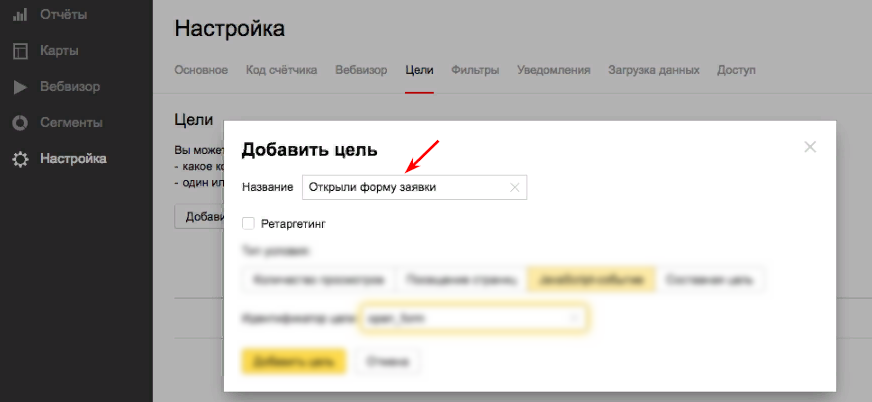Select JavaScript-событие condition type
The height and width of the screenshot is (402, 872).
click(x=591, y=280)
